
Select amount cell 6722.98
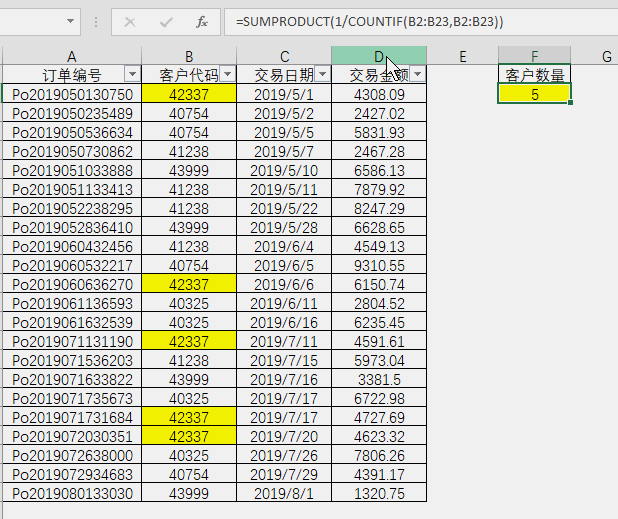[x=379, y=398]
